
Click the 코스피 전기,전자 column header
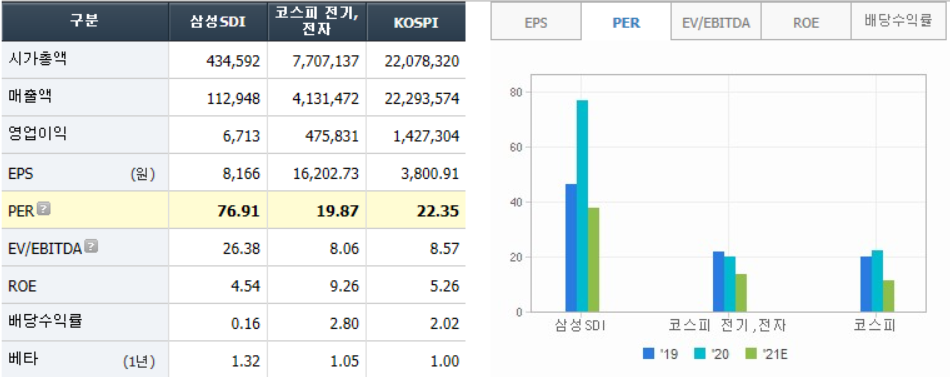[x=317, y=21]
